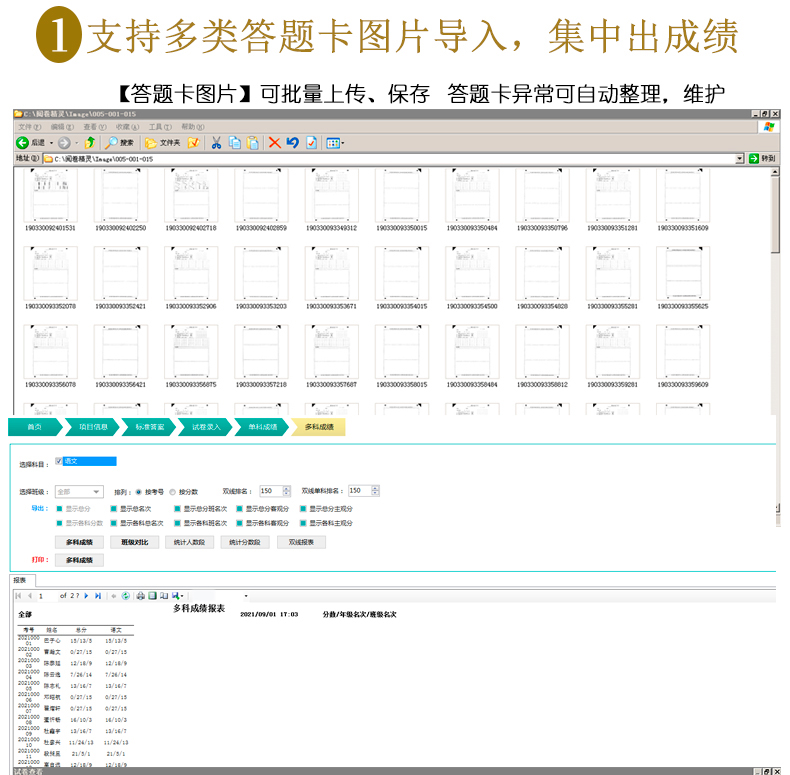790x775 pixels.
Task: Click the print icon in report toolbar
Action: 141,596
